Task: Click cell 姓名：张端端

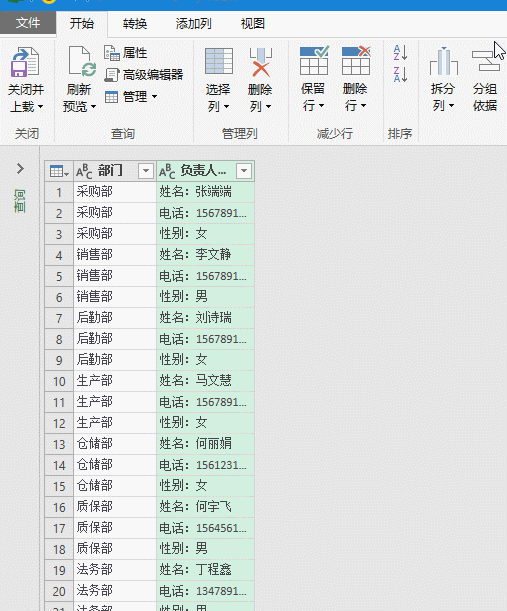Action: pos(205,192)
